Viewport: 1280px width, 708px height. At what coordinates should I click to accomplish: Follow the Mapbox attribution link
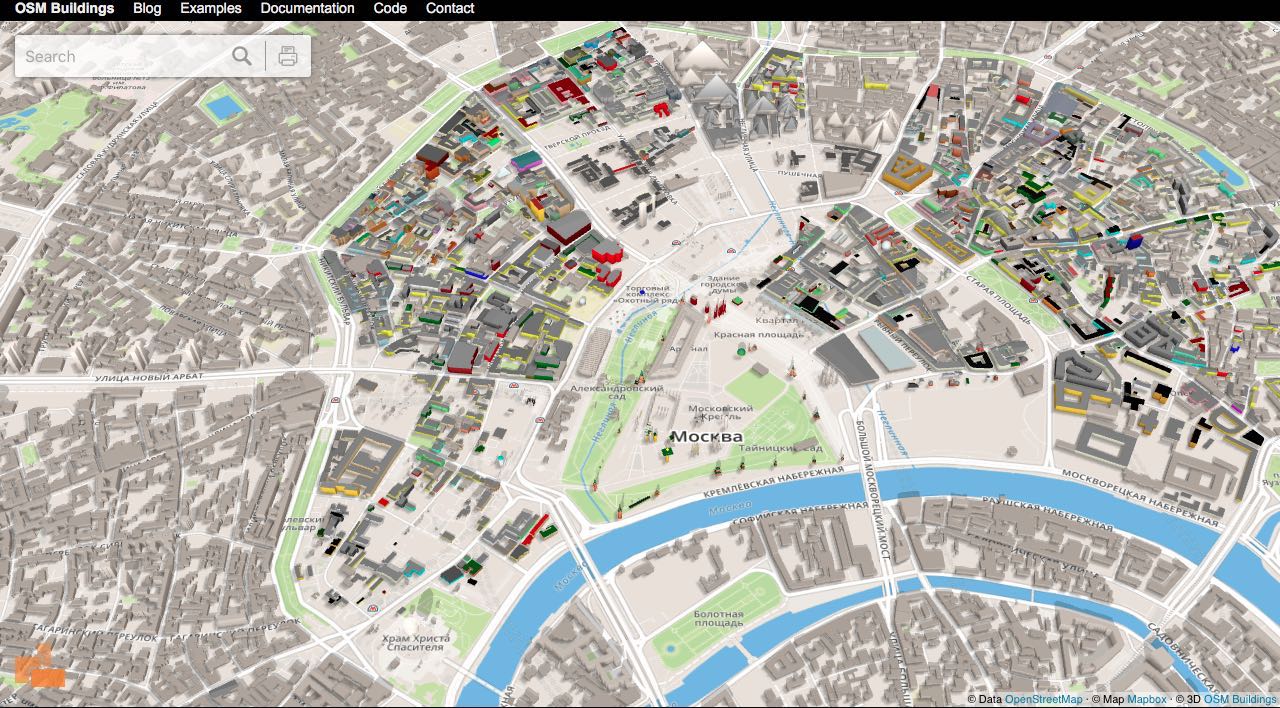(1146, 700)
